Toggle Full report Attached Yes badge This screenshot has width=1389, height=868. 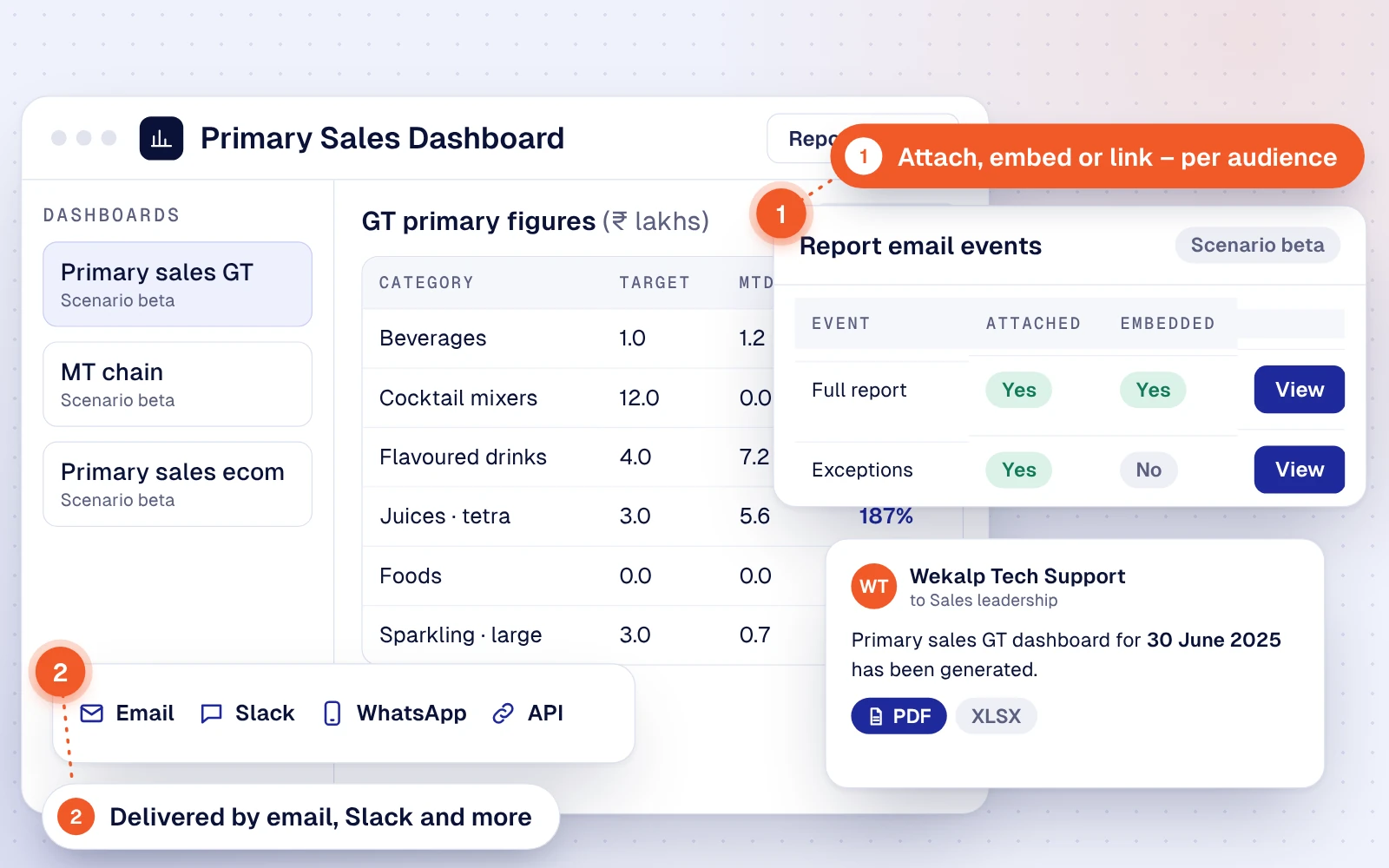(1018, 391)
